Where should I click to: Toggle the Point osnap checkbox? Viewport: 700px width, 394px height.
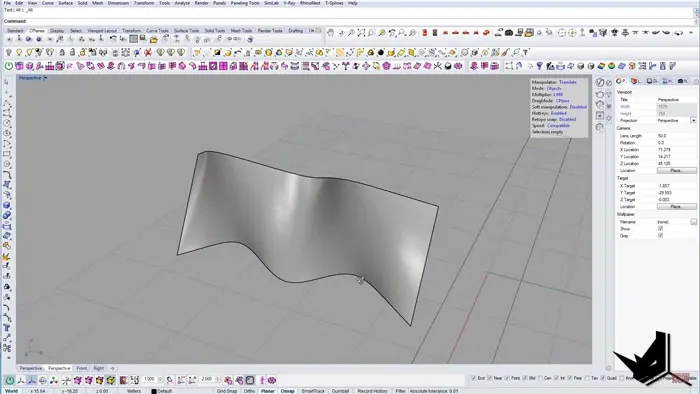507,378
